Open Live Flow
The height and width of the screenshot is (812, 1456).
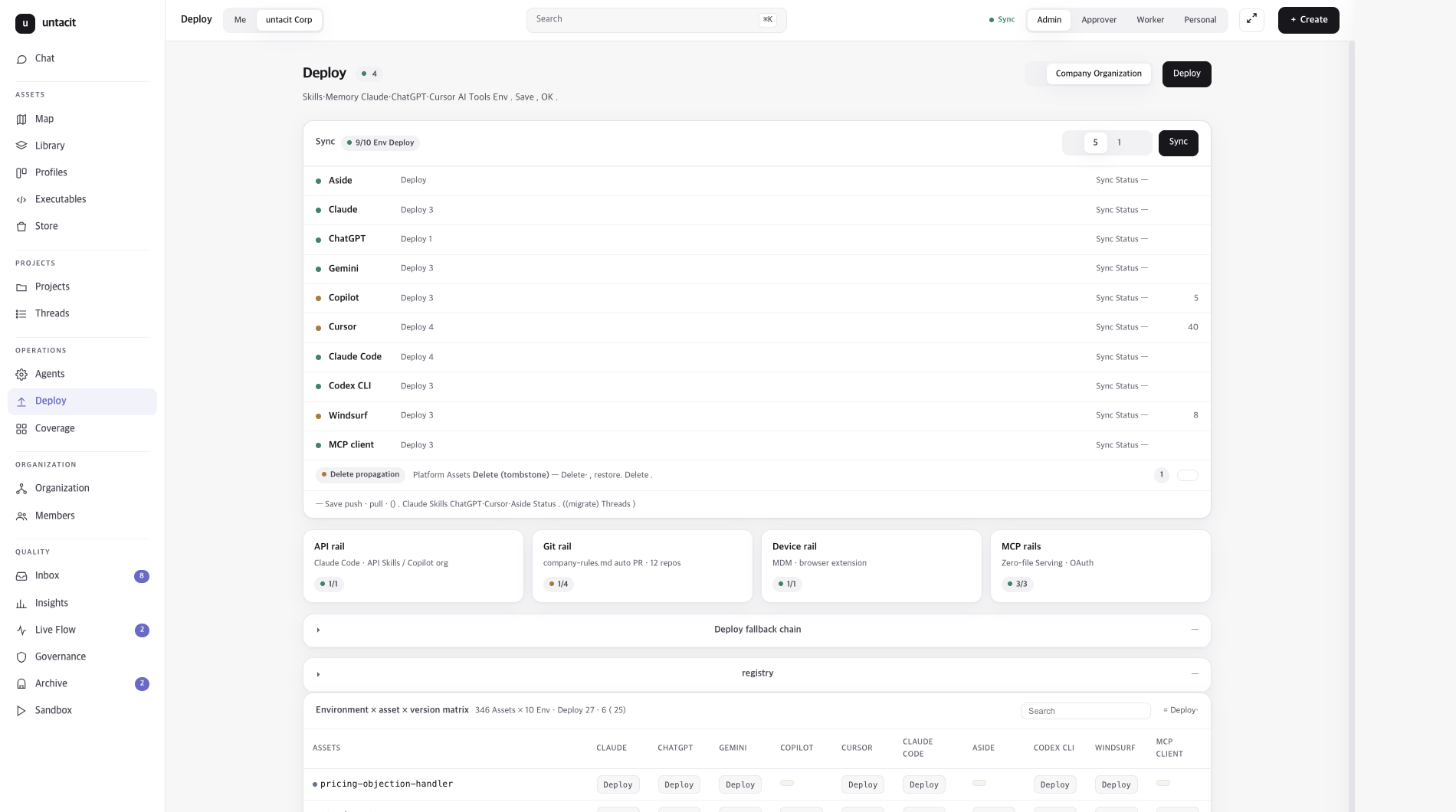click(82, 630)
